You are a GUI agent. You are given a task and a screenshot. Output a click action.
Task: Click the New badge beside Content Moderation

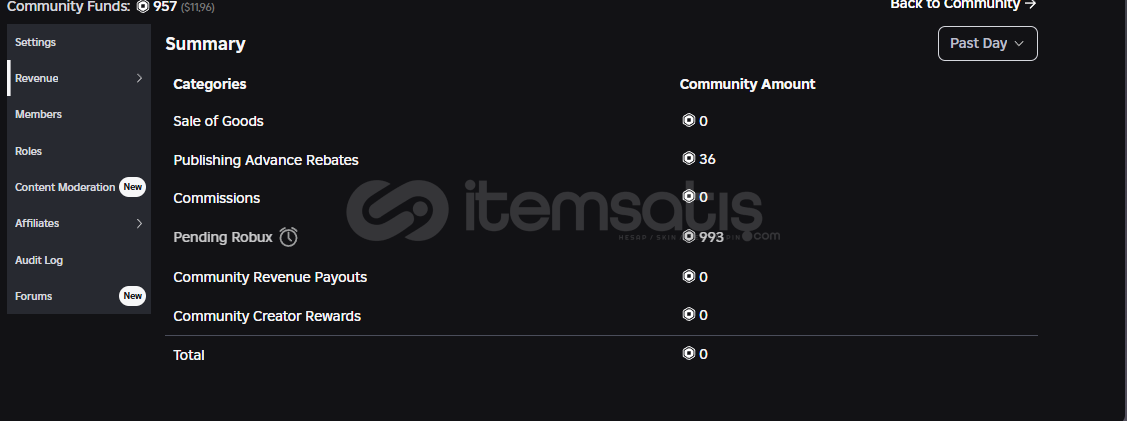pos(132,187)
